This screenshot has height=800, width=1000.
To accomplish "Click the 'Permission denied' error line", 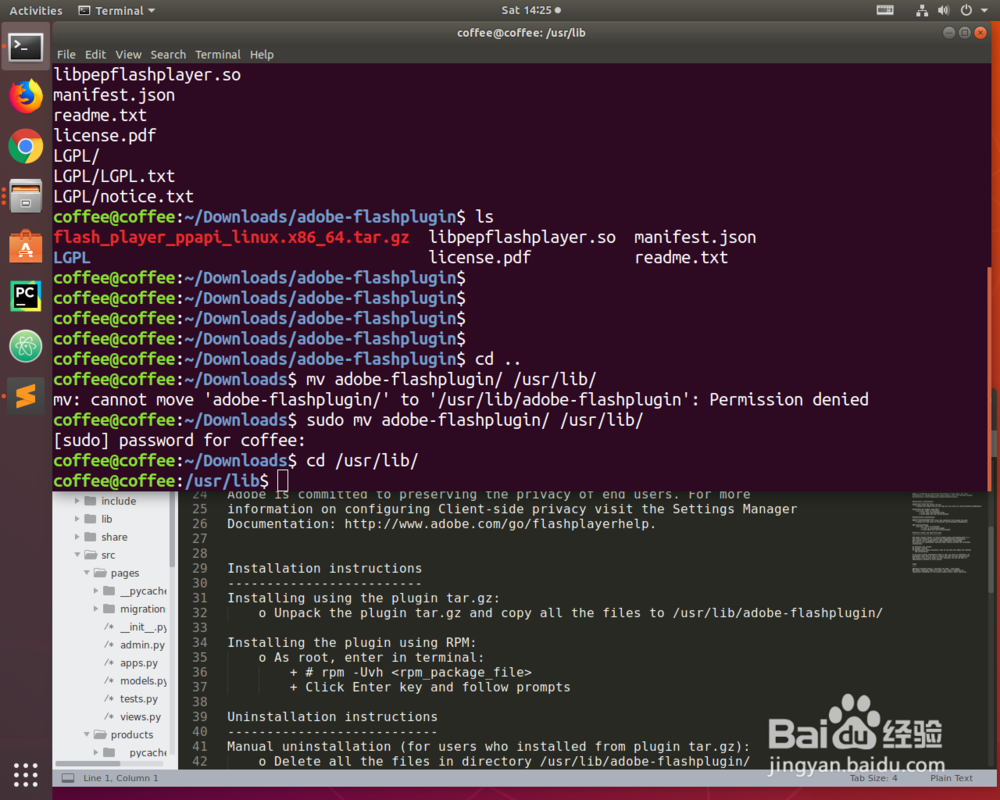I will click(460, 400).
